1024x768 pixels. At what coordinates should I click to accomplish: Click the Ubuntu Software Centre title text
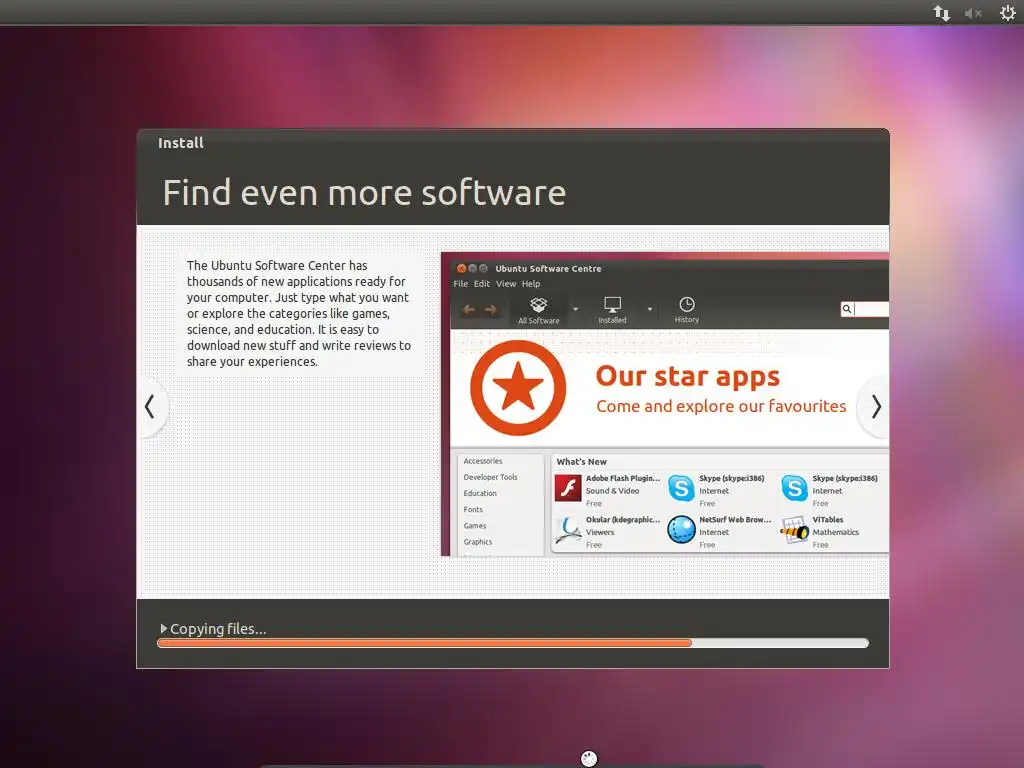pyautogui.click(x=548, y=268)
